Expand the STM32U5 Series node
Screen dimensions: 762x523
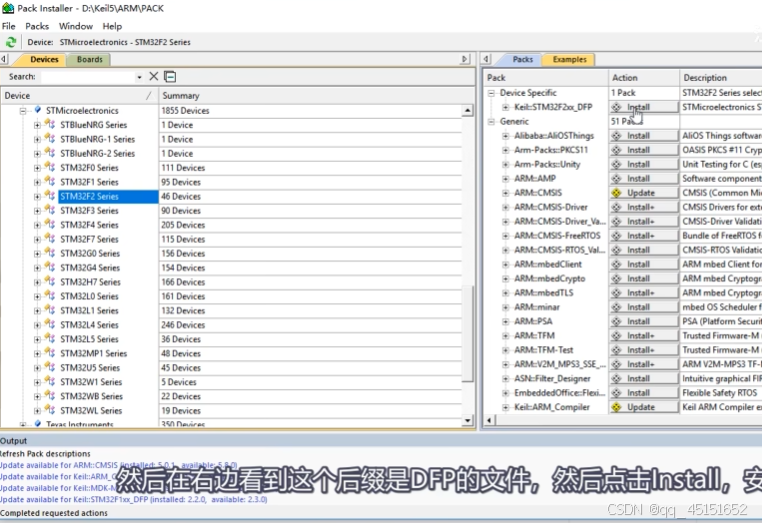(37, 368)
